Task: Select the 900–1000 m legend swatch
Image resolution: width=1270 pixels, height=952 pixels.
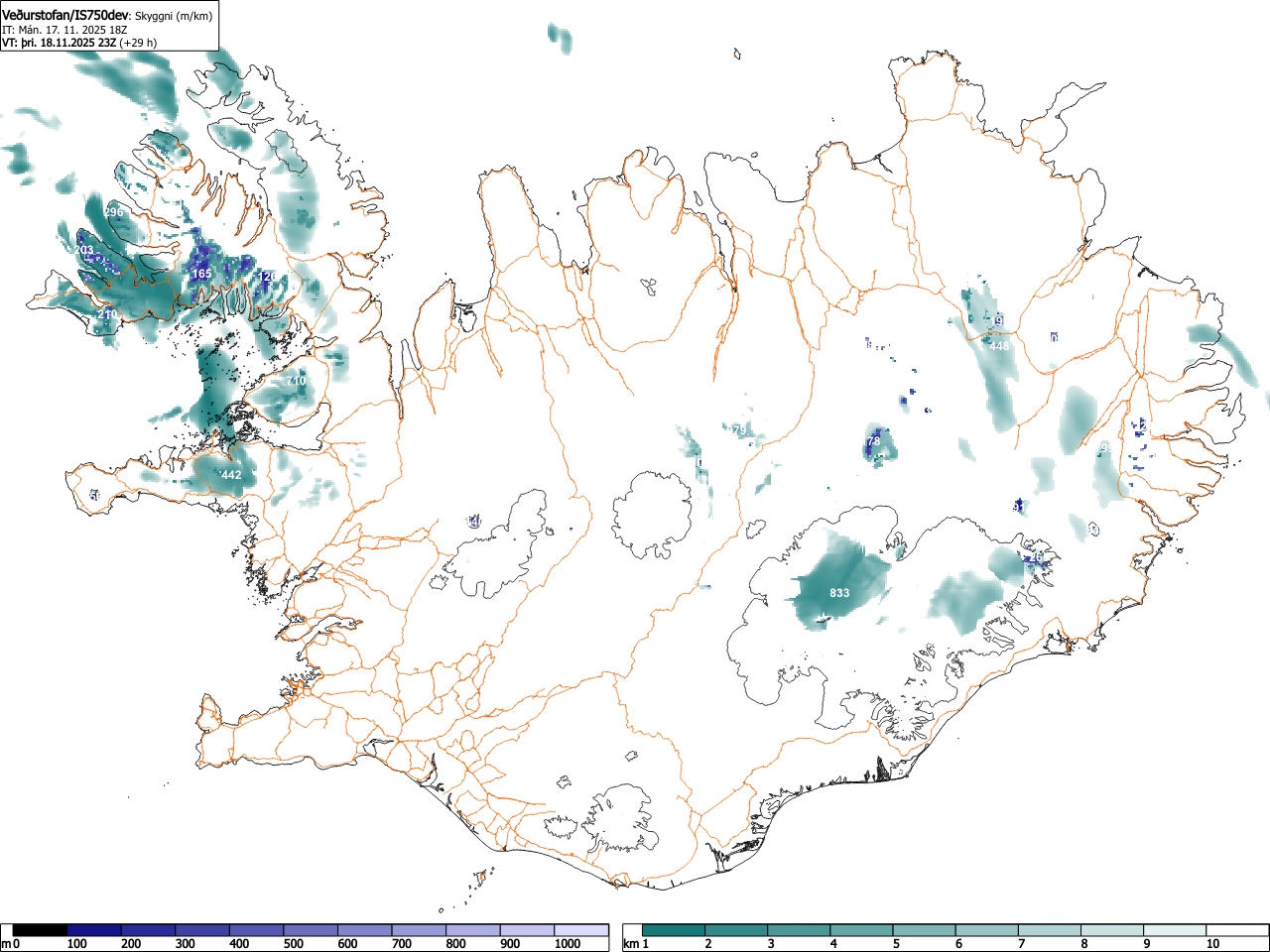Action: [528, 930]
